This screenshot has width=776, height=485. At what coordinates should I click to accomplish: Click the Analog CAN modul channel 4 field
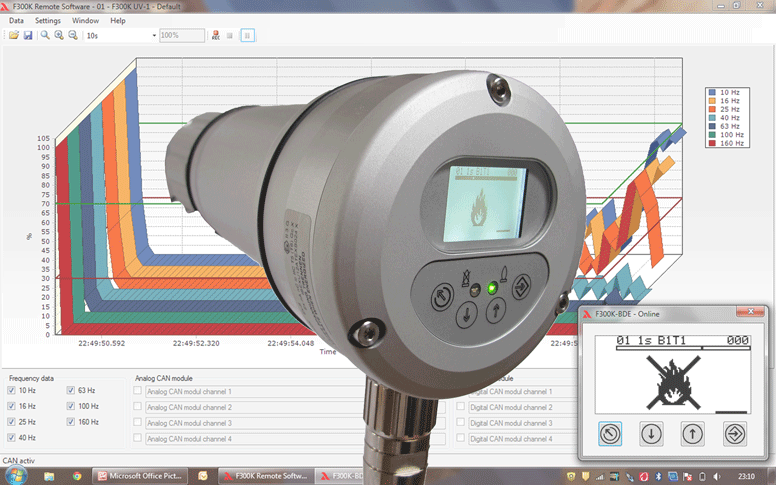(254, 439)
